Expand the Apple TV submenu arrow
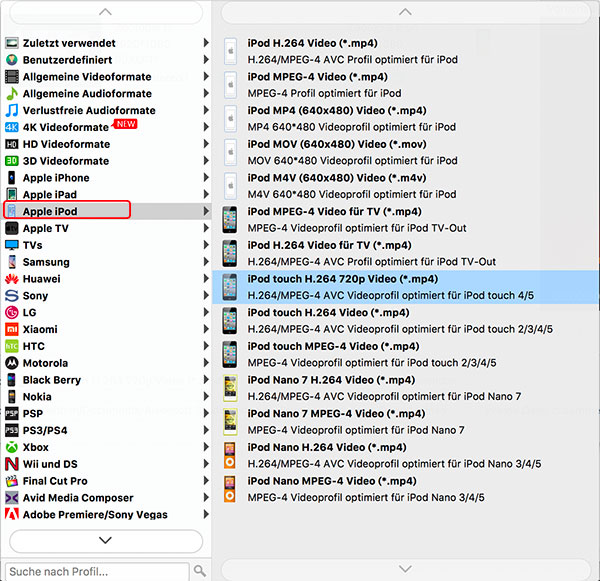Screen dimensions: 600x581 (x=206, y=228)
